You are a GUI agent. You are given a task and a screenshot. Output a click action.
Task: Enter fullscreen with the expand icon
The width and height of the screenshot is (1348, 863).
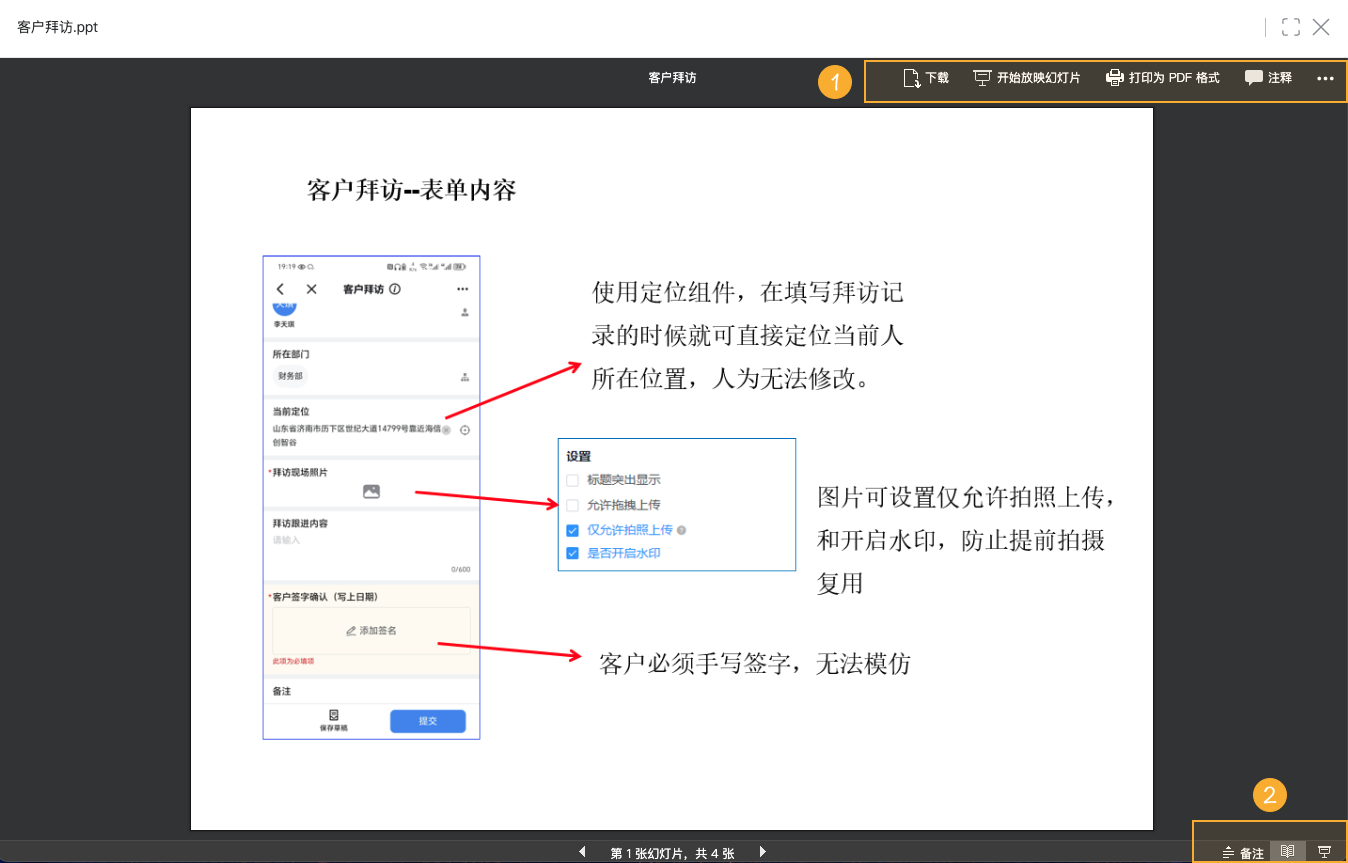point(1289,27)
